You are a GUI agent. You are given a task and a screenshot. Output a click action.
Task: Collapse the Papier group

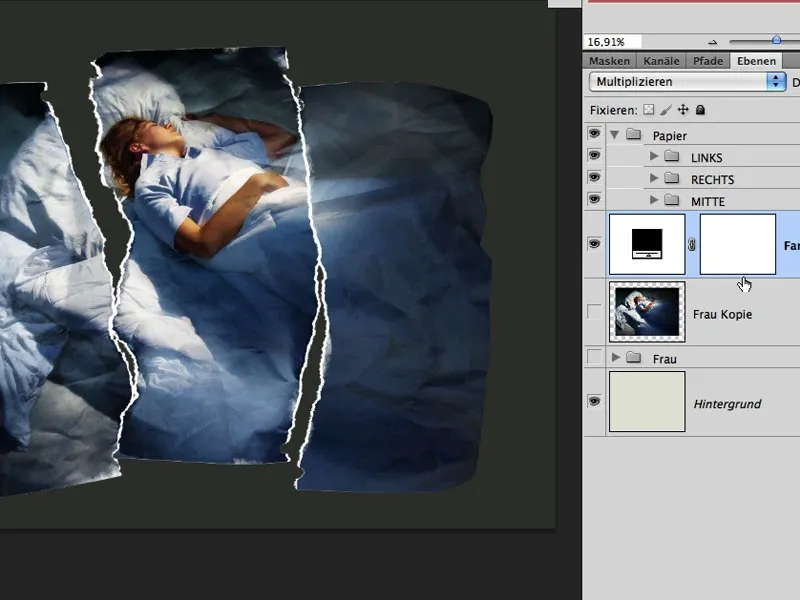(615, 135)
